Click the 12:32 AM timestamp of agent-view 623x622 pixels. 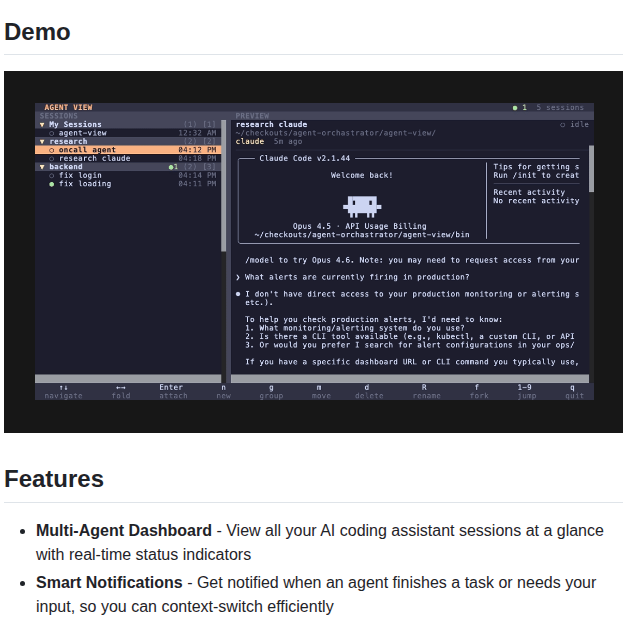(197, 133)
